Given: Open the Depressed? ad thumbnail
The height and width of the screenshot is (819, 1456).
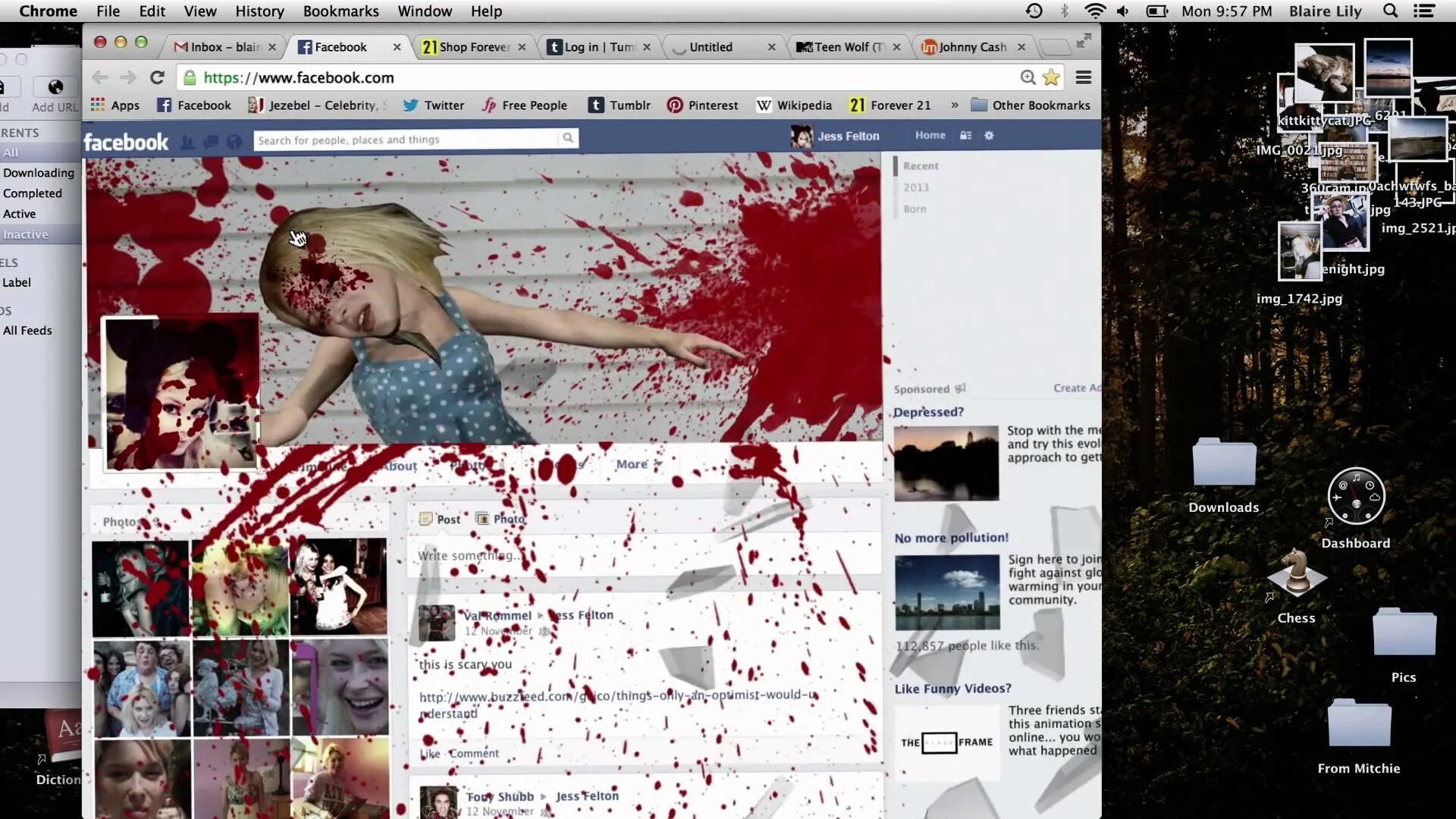Looking at the screenshot, I should (x=946, y=463).
